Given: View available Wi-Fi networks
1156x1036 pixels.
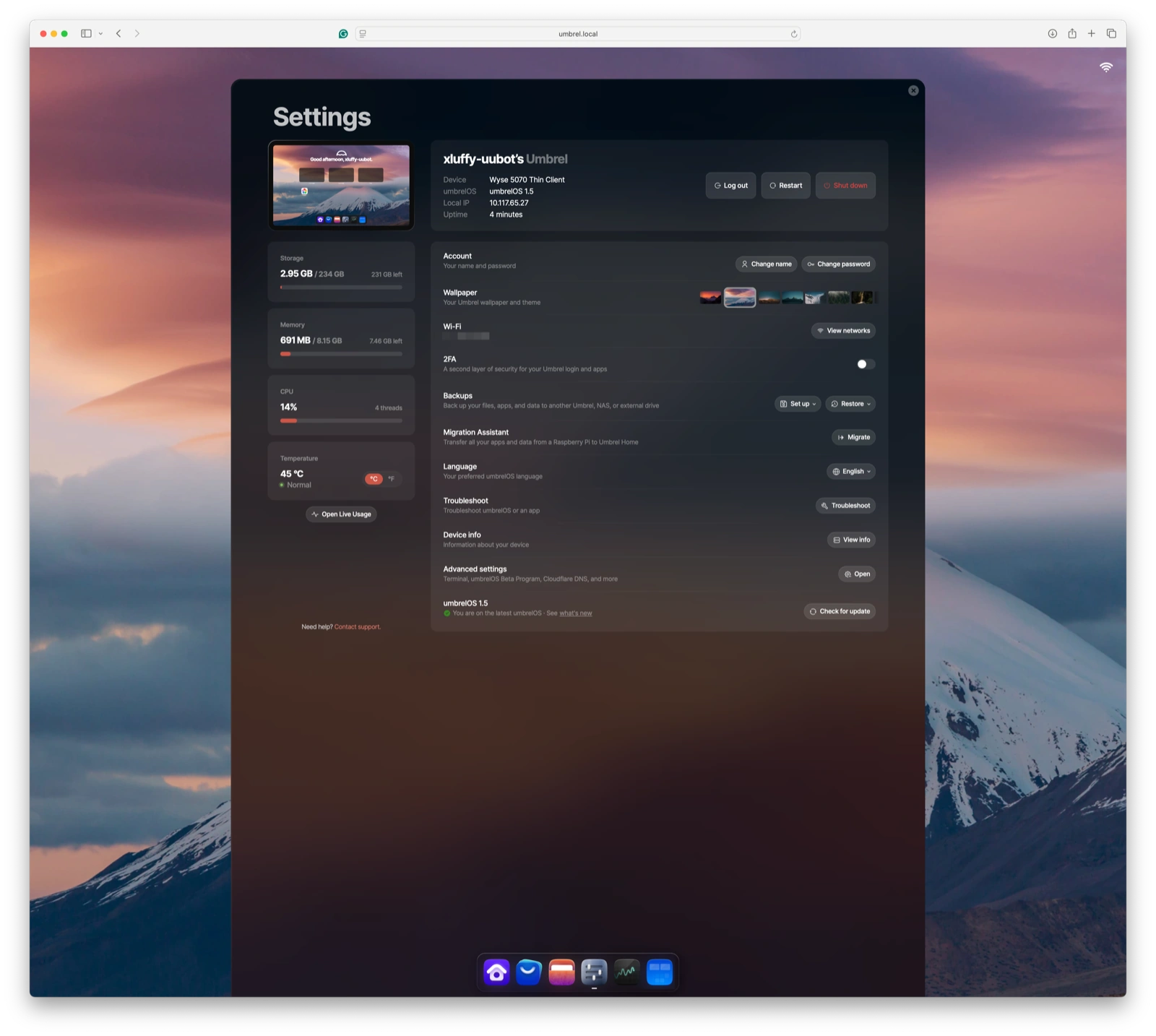Looking at the screenshot, I should [843, 331].
